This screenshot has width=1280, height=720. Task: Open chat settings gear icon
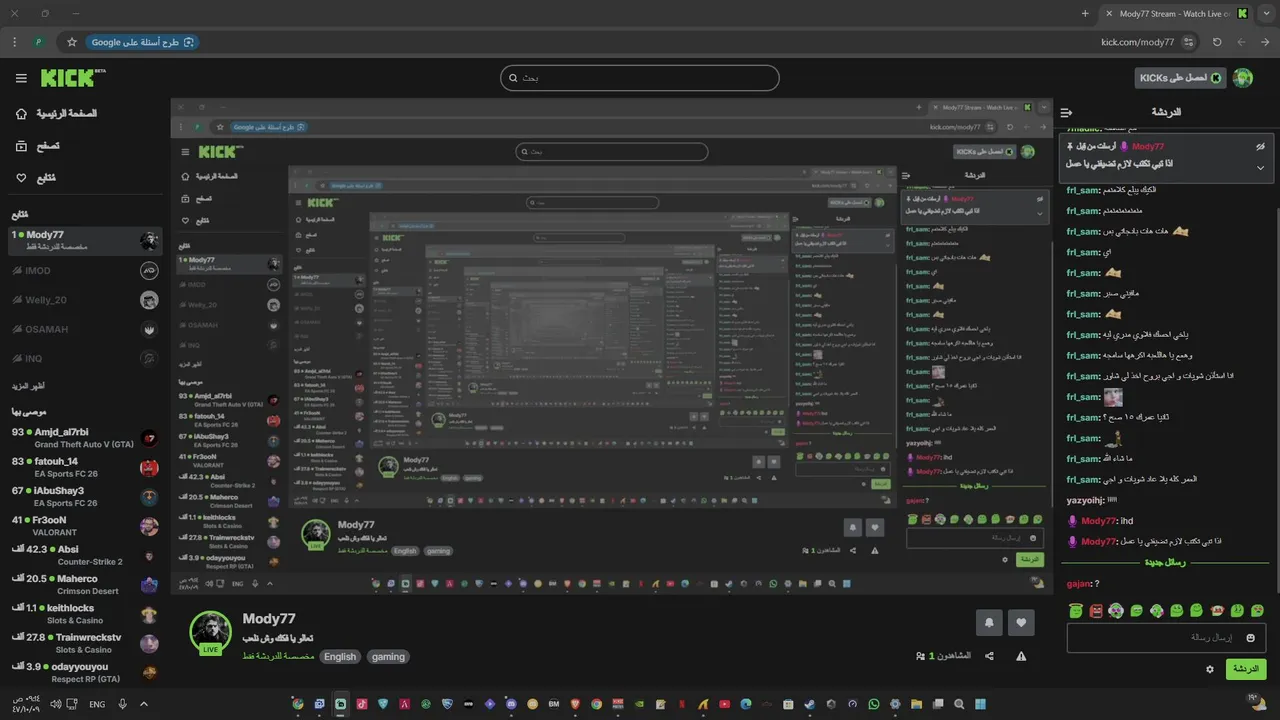tap(1210, 669)
